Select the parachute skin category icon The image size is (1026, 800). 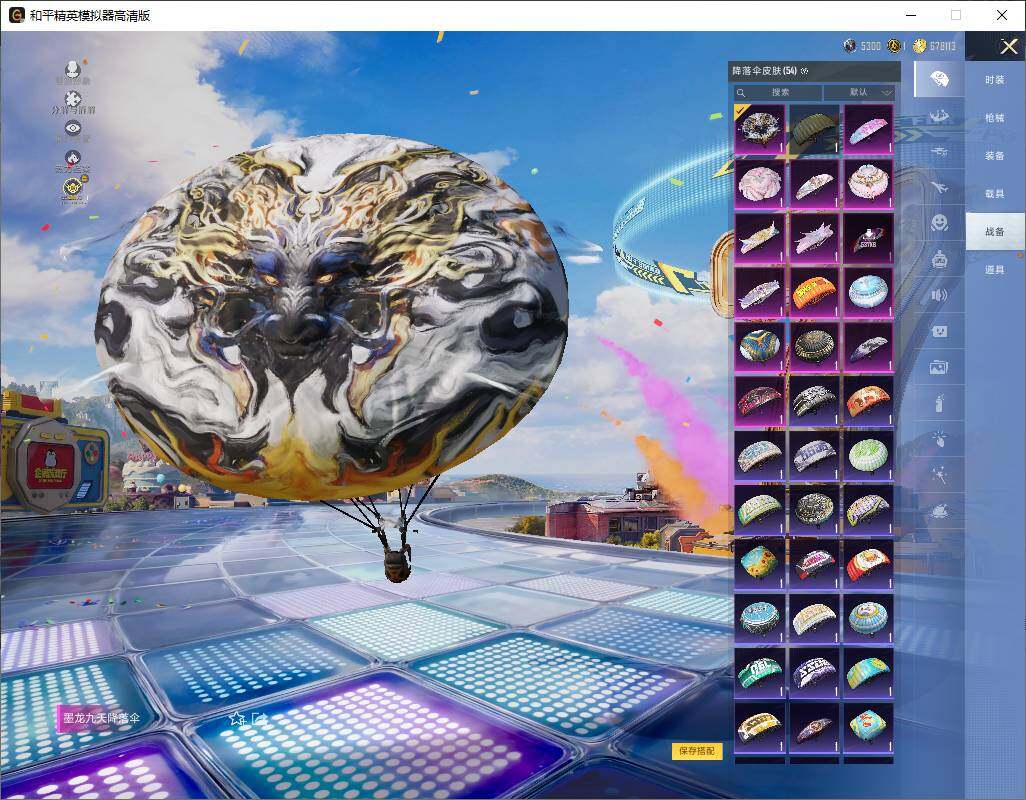click(x=938, y=79)
